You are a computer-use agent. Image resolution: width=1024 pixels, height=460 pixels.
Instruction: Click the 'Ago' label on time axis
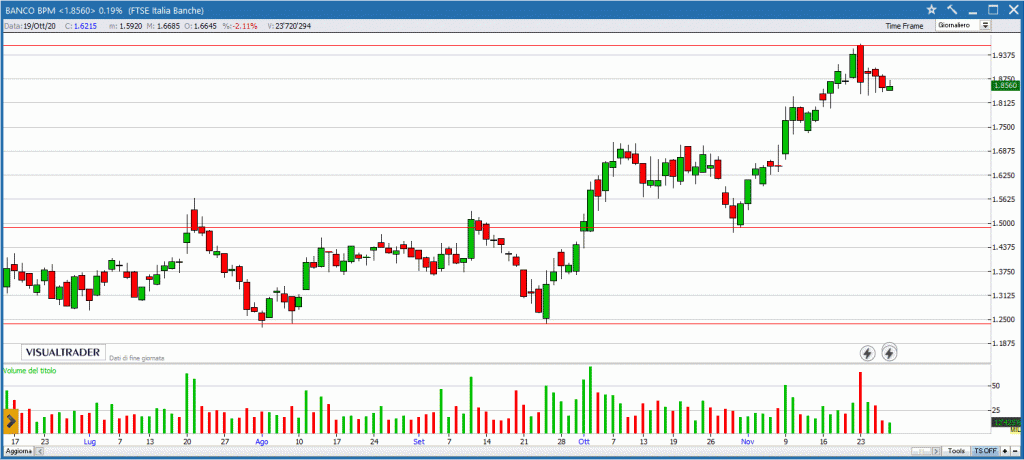point(262,442)
